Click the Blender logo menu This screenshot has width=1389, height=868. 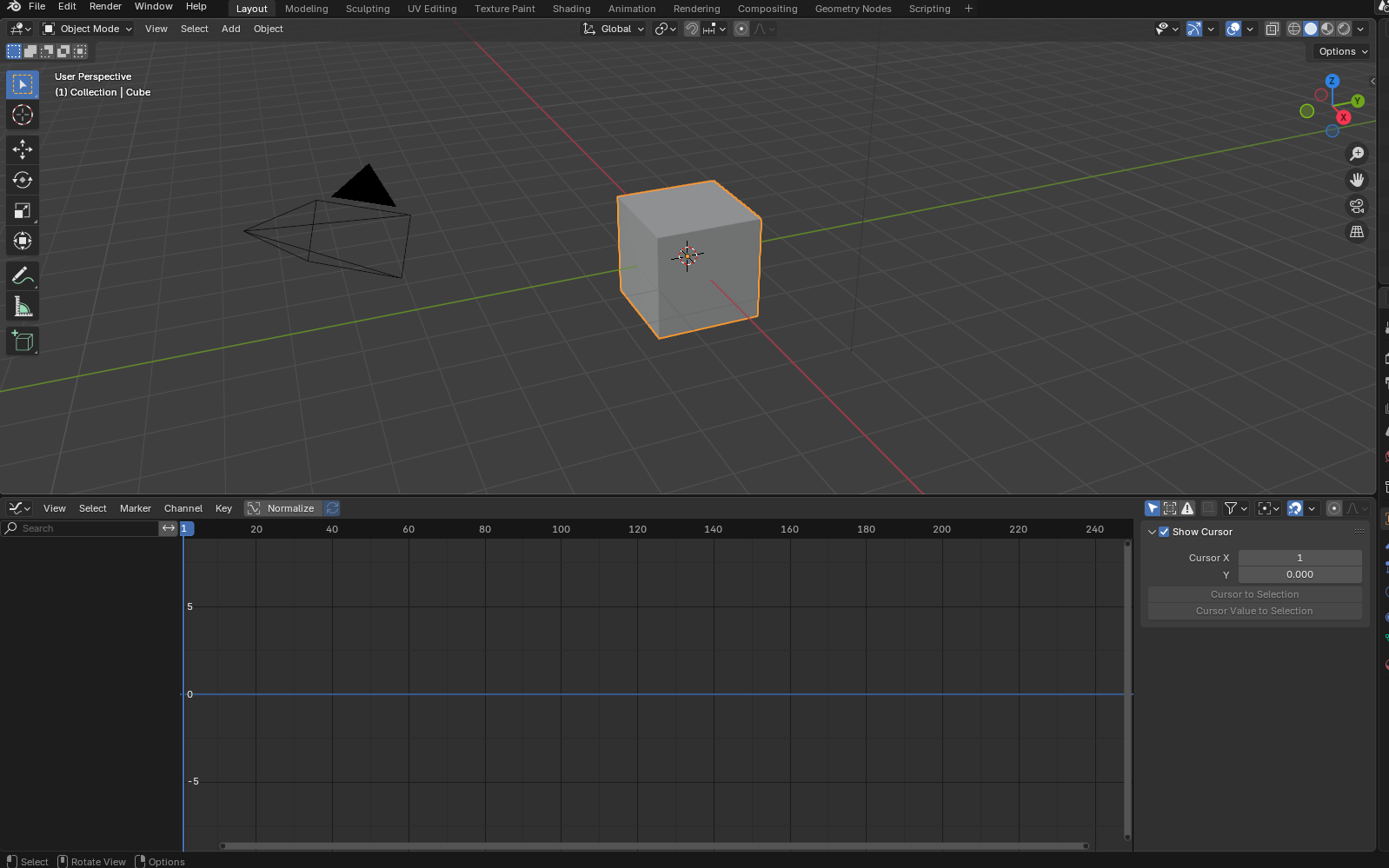14,6
